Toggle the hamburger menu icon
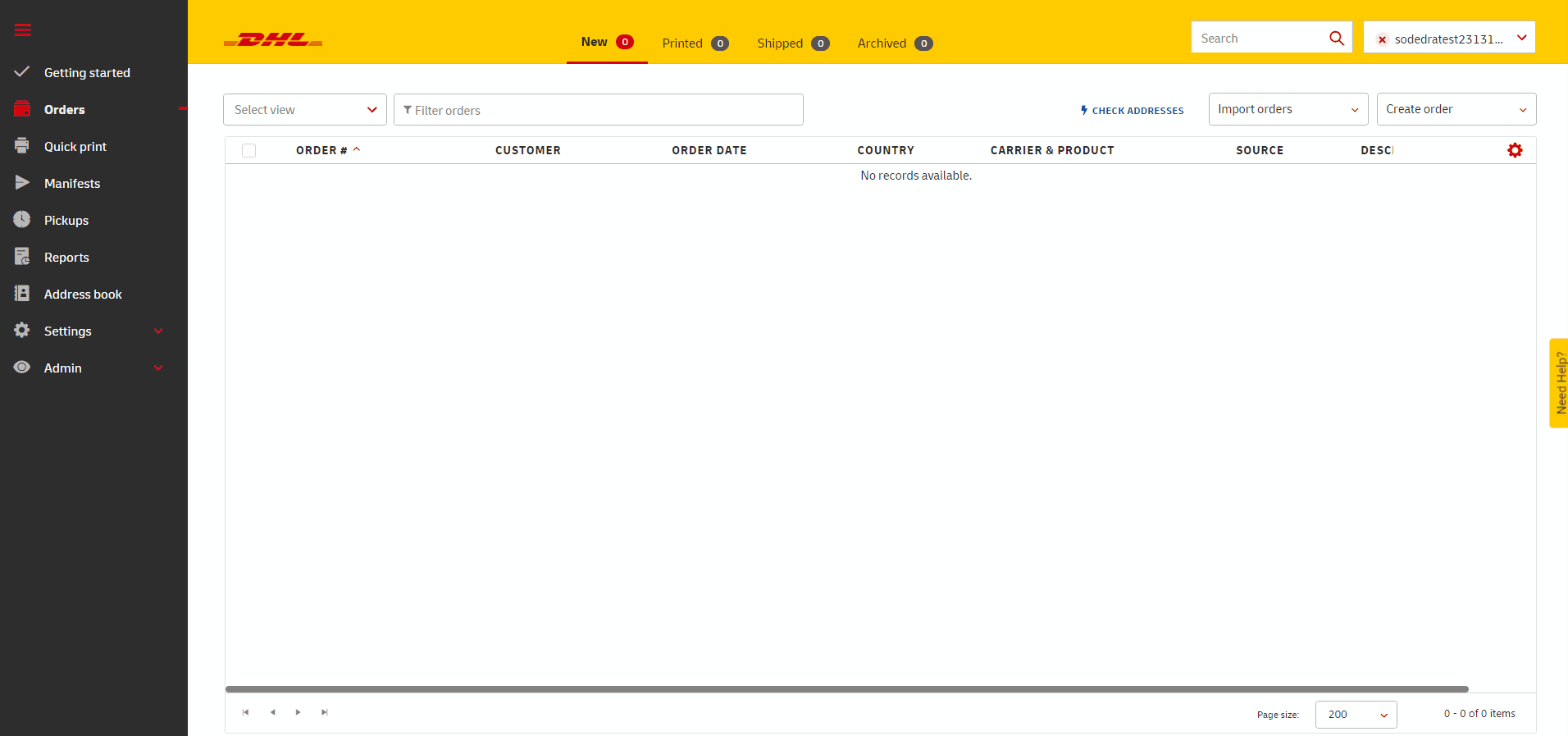Viewport: 1568px width, 736px height. (23, 30)
